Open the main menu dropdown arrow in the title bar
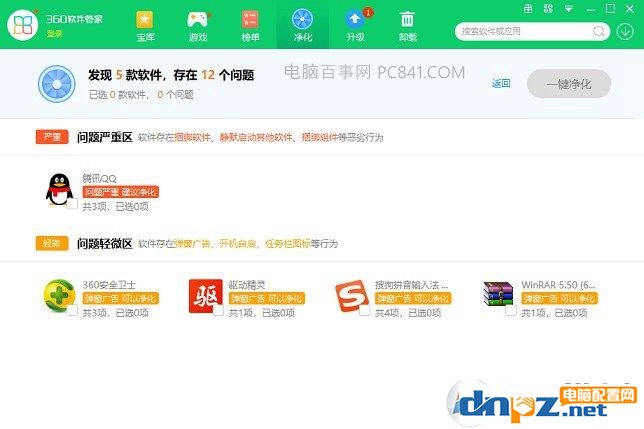 (x=569, y=9)
